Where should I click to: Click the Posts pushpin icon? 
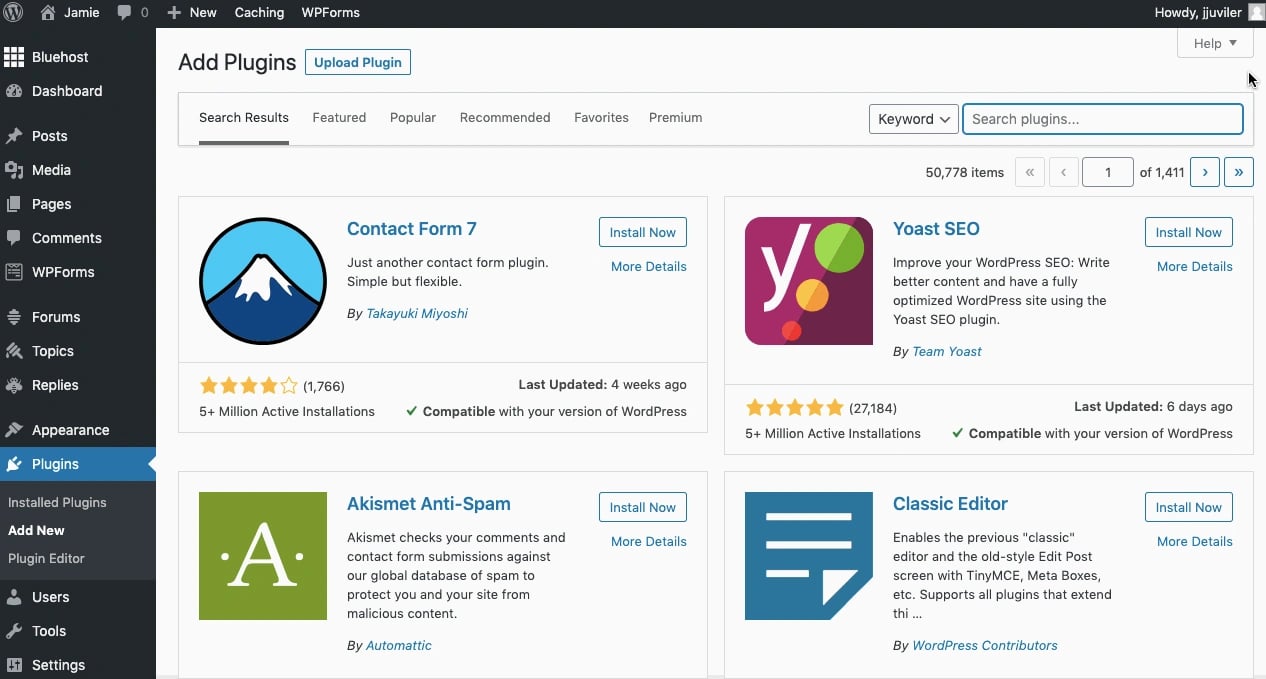point(14,136)
